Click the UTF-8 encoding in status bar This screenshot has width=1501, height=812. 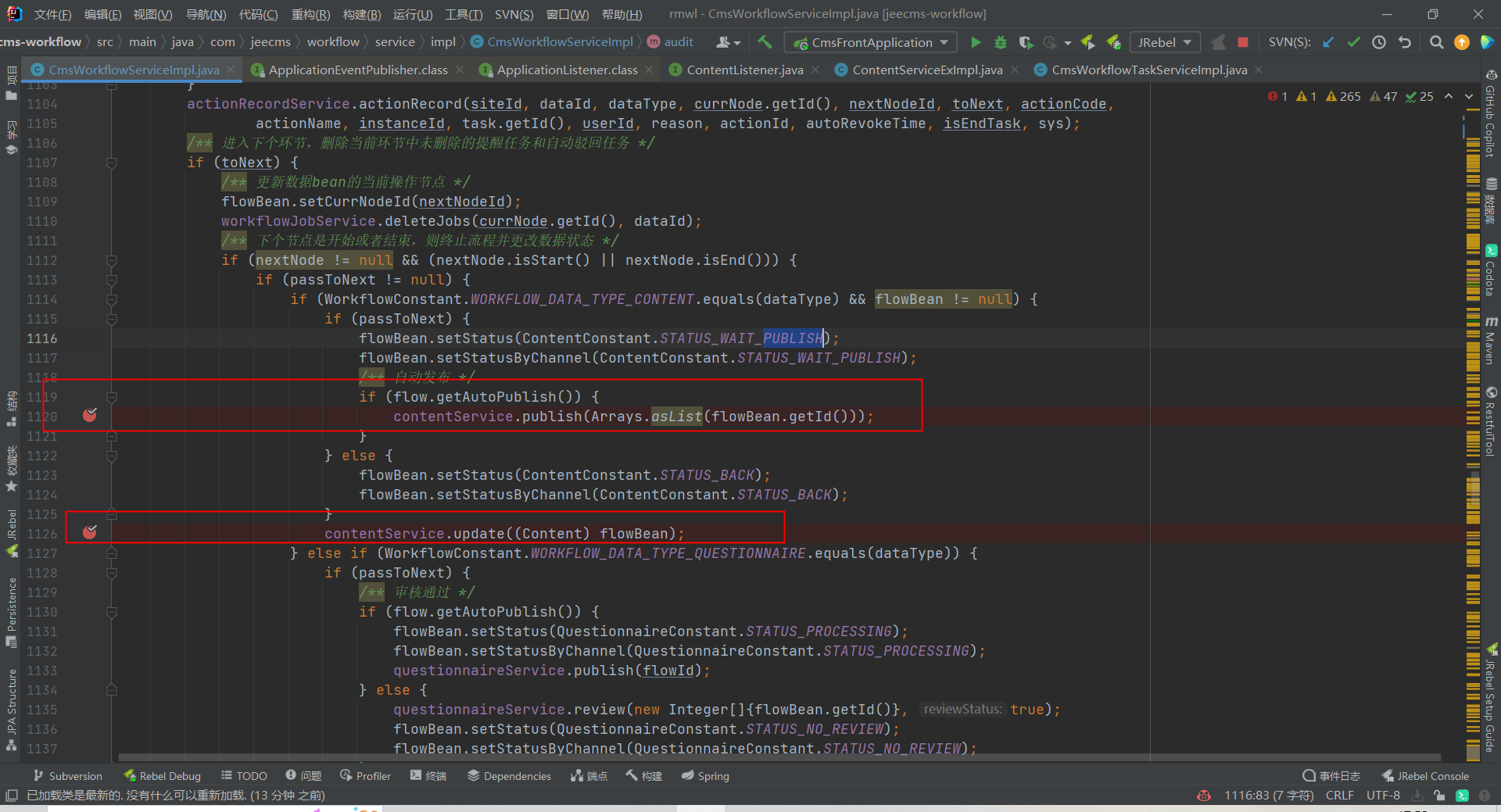pos(1383,796)
